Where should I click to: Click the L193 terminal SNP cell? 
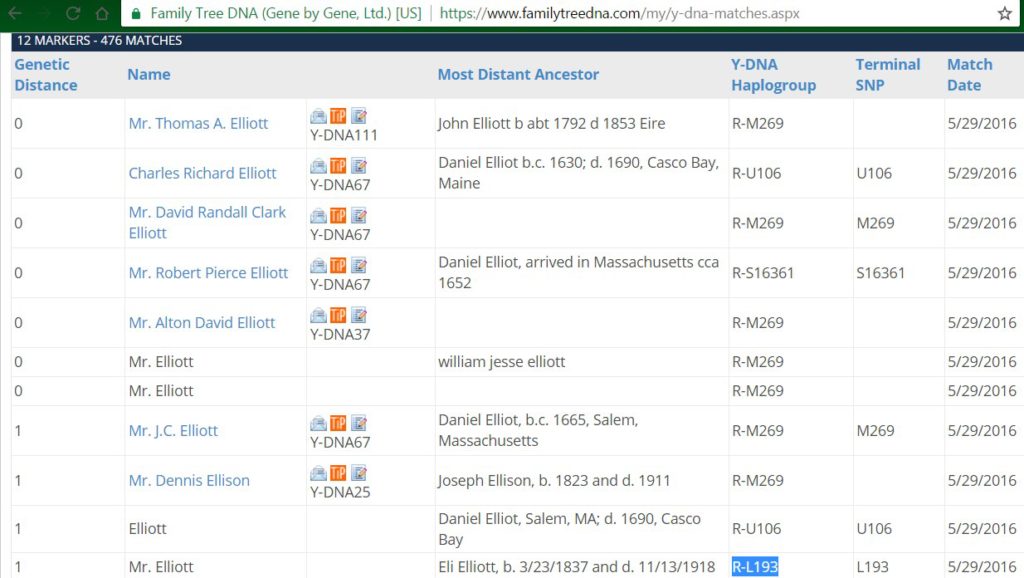click(x=872, y=567)
